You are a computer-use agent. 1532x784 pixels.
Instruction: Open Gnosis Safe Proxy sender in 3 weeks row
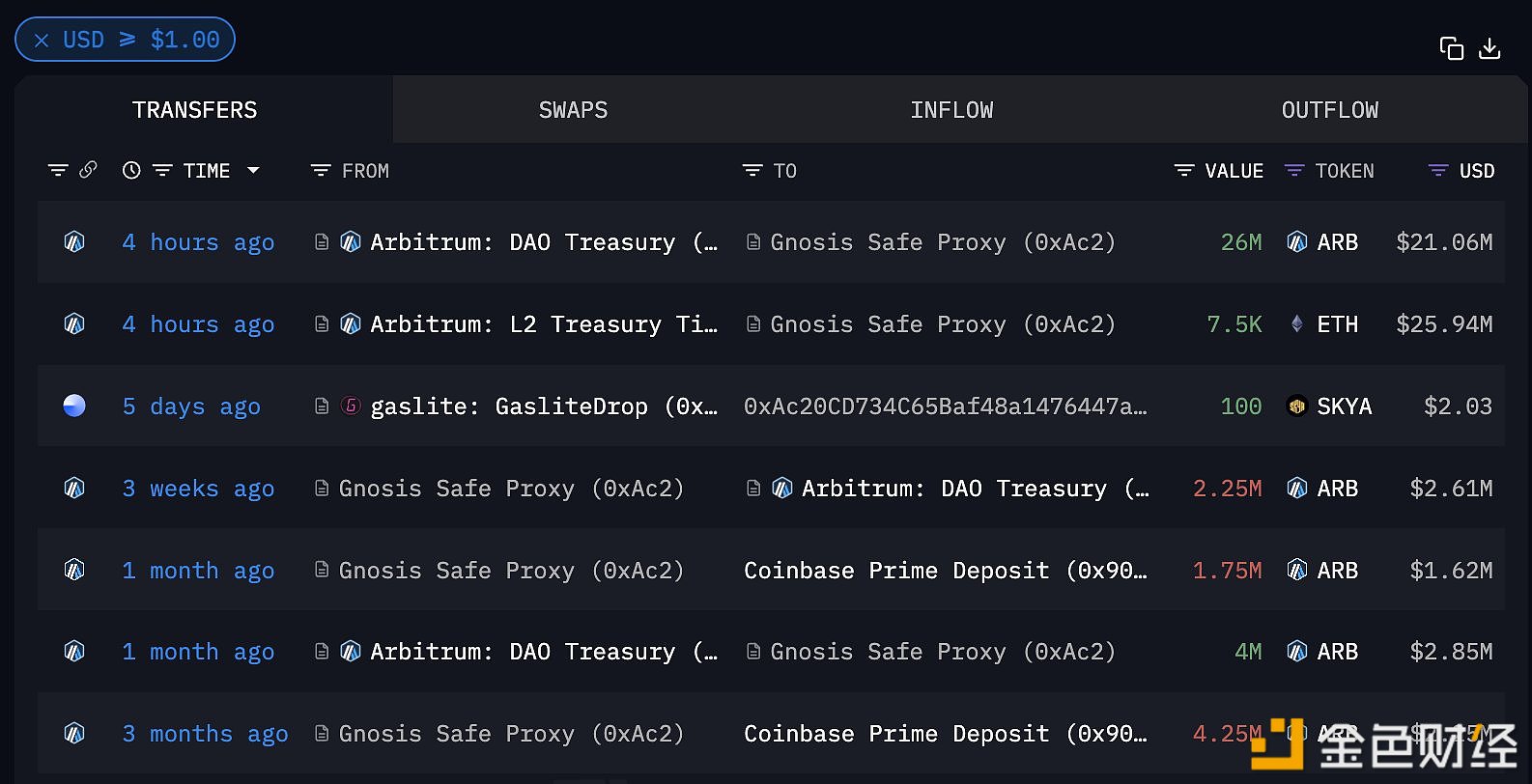[511, 489]
